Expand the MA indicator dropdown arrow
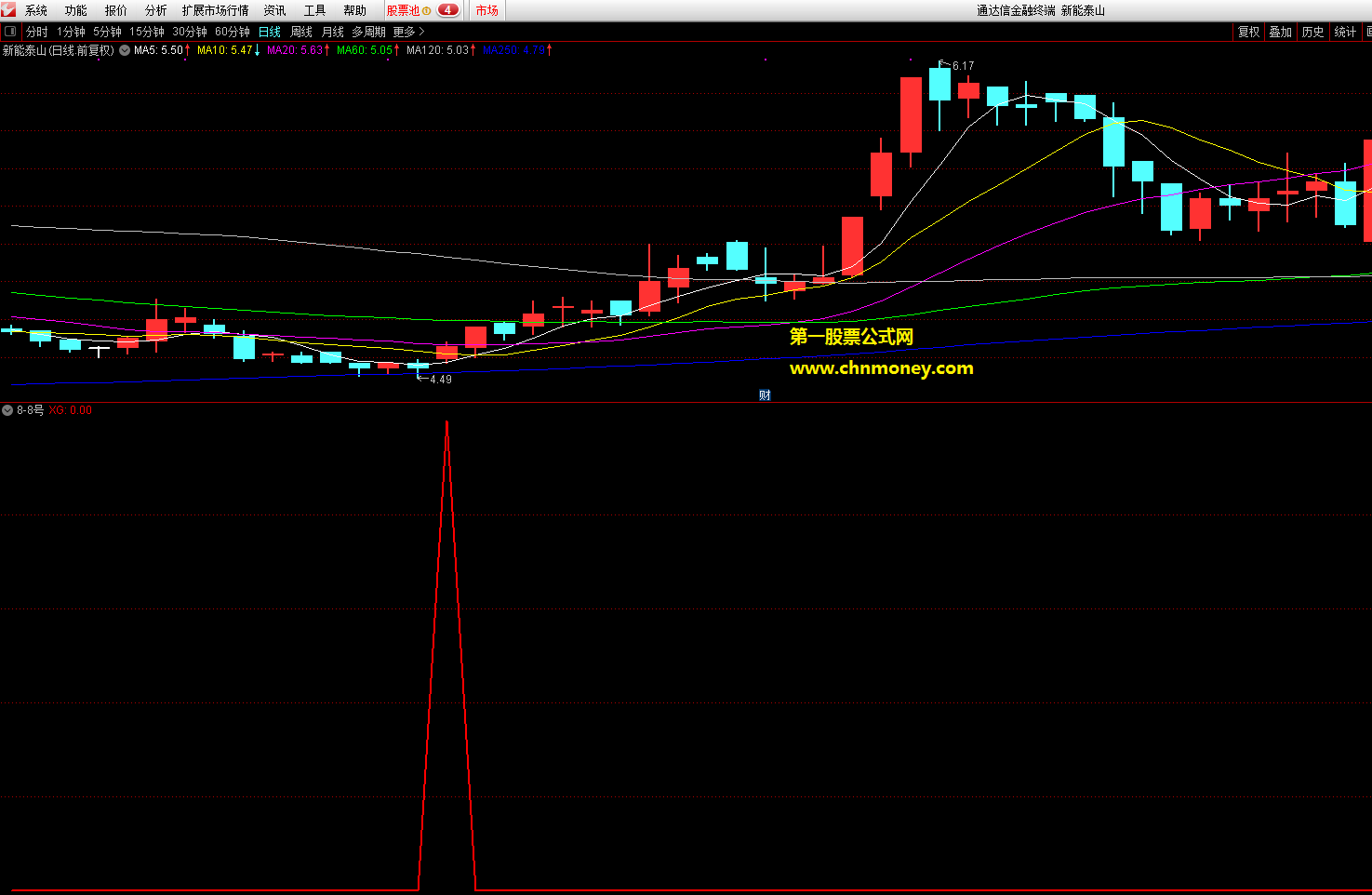Viewport: 1372px width, 895px height. click(125, 50)
